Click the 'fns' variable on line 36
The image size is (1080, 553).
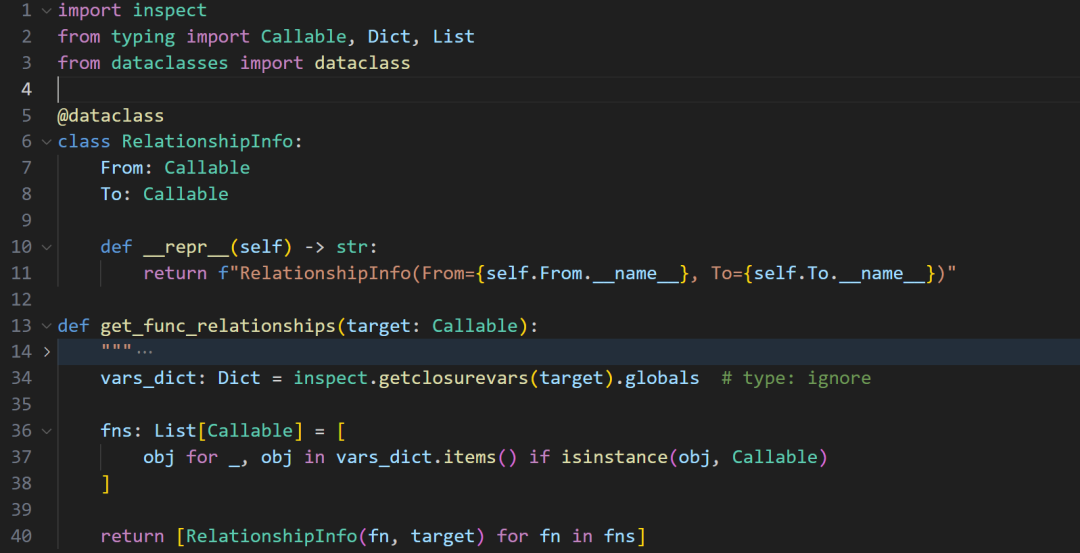(116, 431)
